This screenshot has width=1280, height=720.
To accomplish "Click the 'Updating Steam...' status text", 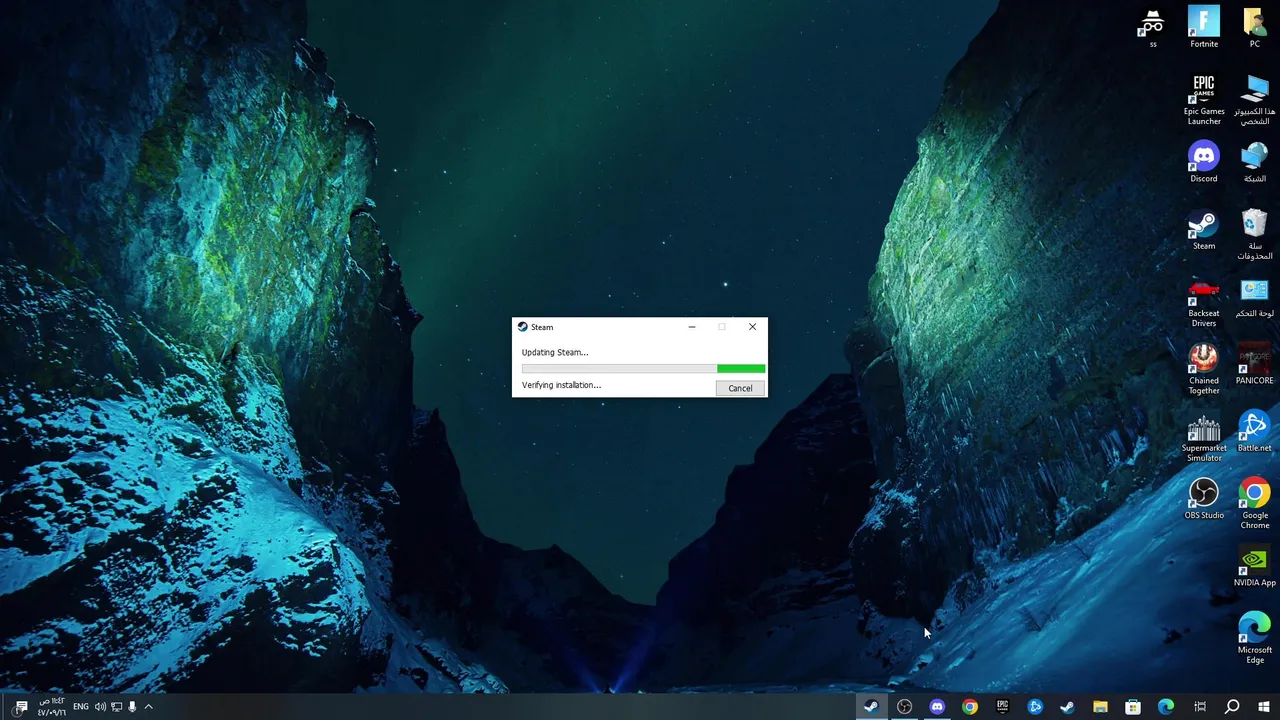I will click(555, 352).
